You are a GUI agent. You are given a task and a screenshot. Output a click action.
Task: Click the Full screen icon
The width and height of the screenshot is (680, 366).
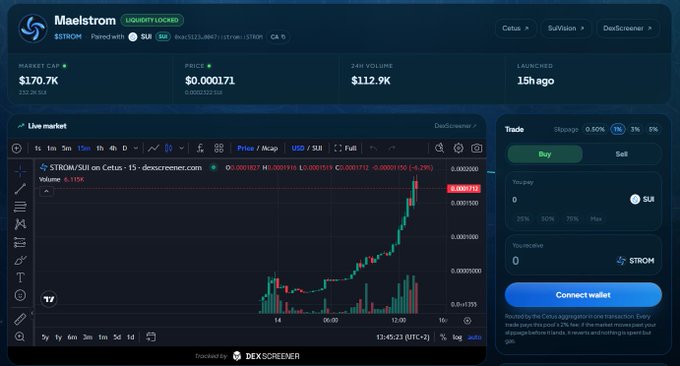pos(345,148)
